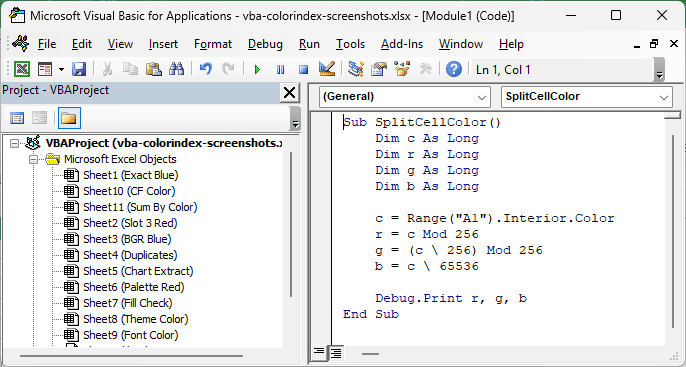The width and height of the screenshot is (686, 367).
Task: Open the Object Browser toolbar icon
Action: coord(402,69)
